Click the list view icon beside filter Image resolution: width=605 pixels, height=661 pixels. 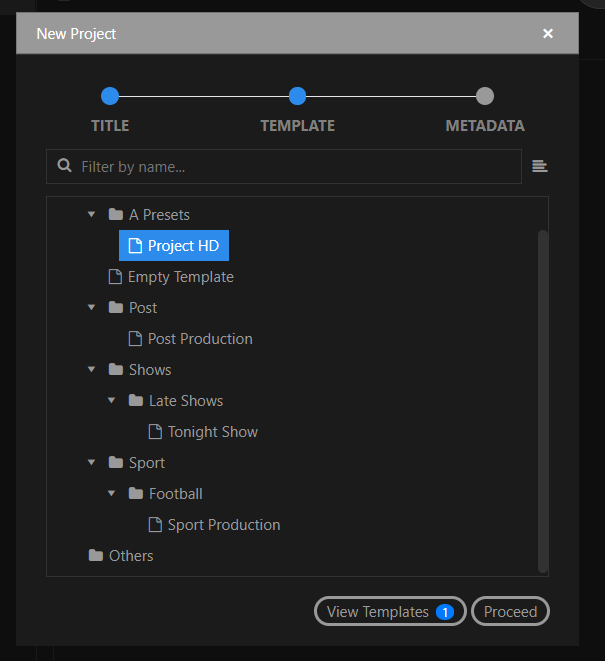tap(540, 166)
